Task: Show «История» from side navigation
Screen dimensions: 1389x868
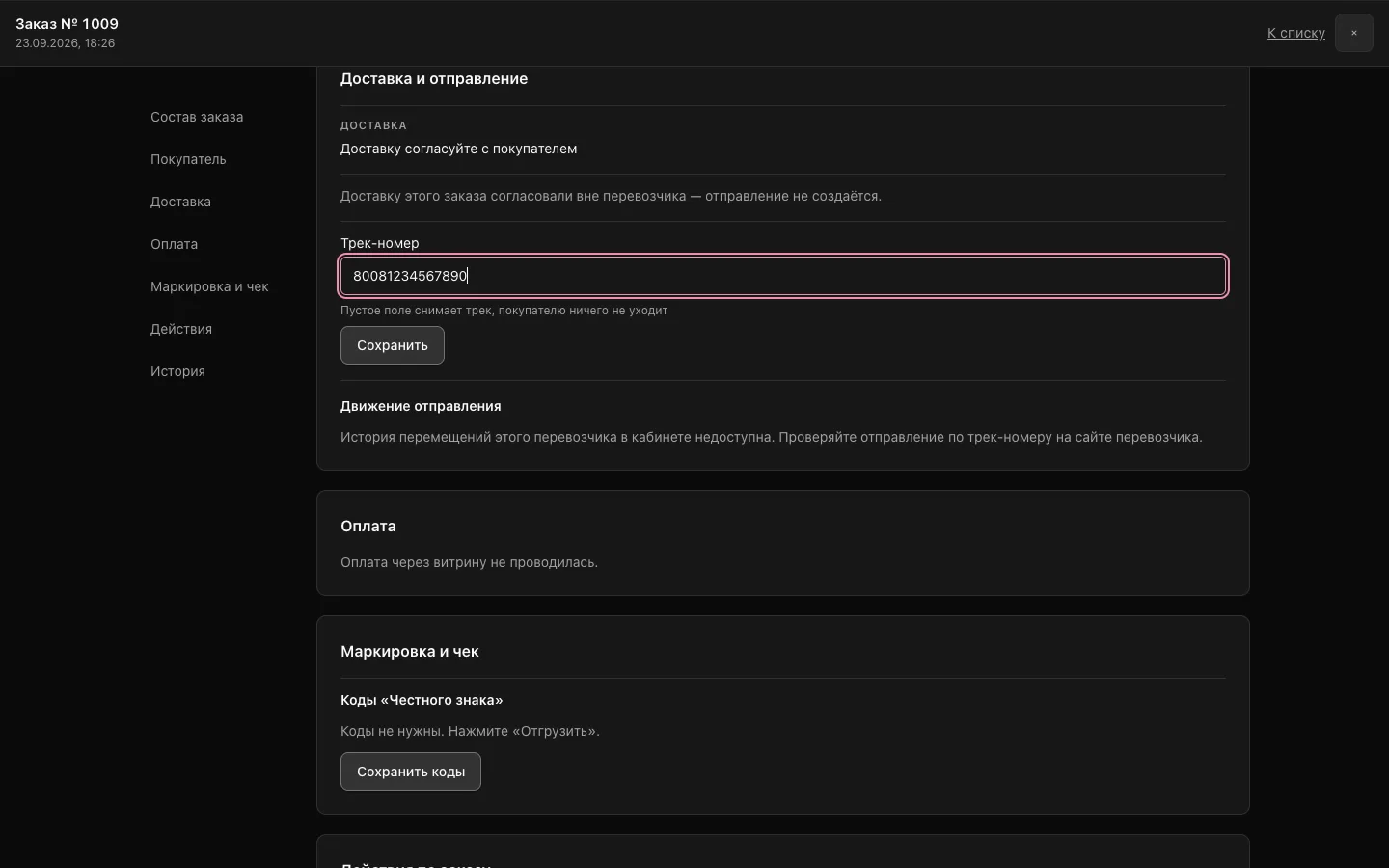Action: tap(177, 371)
